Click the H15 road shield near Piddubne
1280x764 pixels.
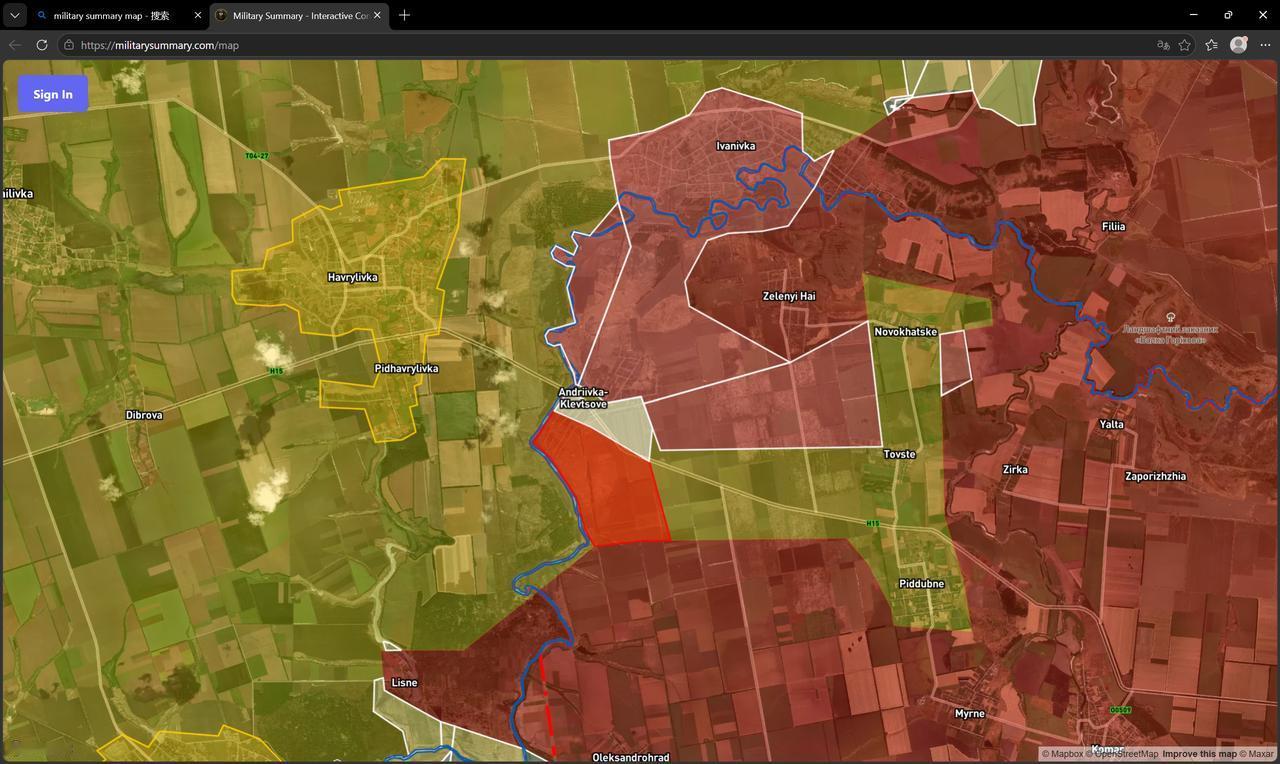tap(872, 523)
